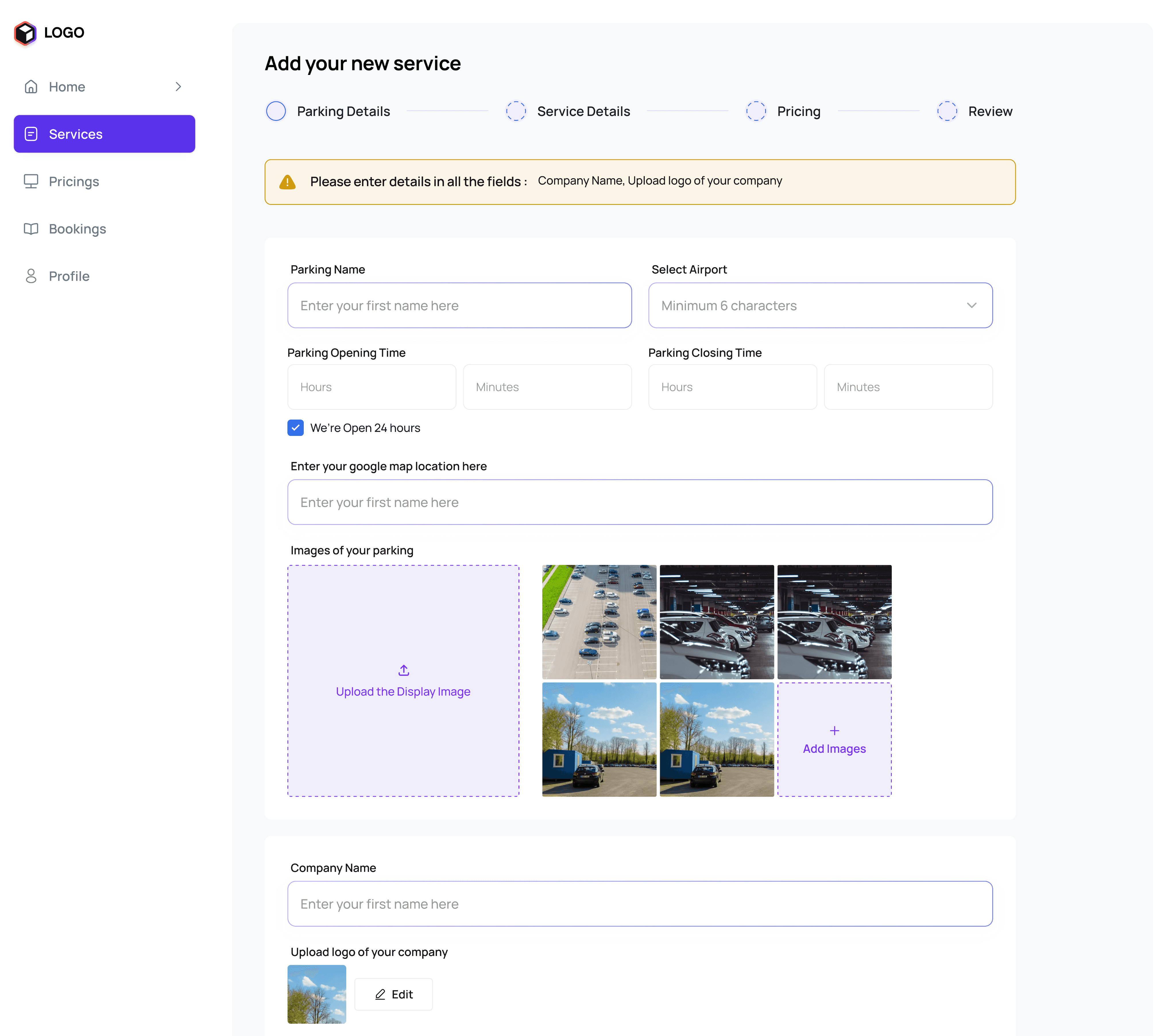Click the Pricings monitor icon
The image size is (1176, 1036).
pos(31,181)
